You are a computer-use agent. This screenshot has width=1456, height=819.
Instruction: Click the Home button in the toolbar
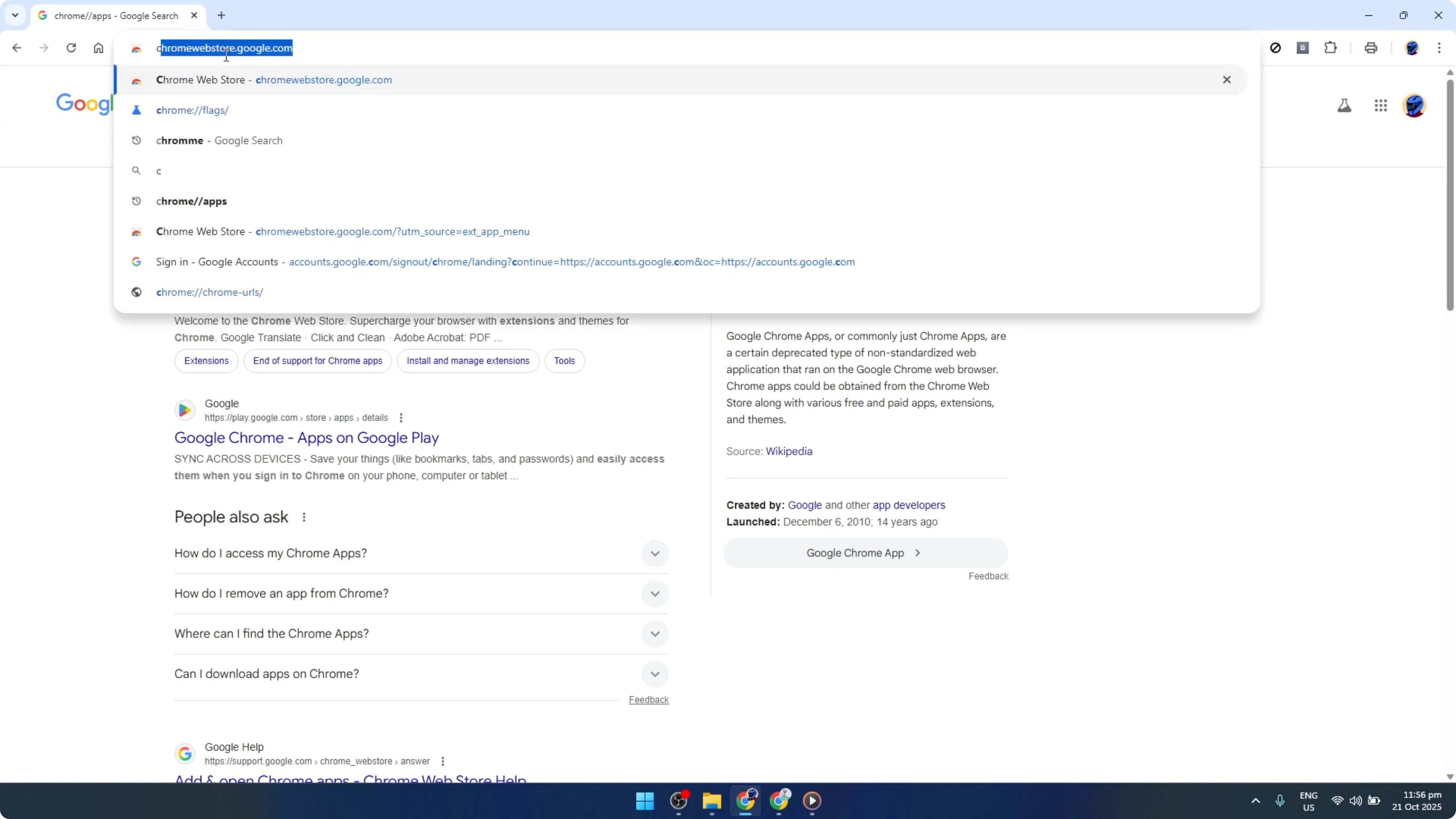click(99, 48)
